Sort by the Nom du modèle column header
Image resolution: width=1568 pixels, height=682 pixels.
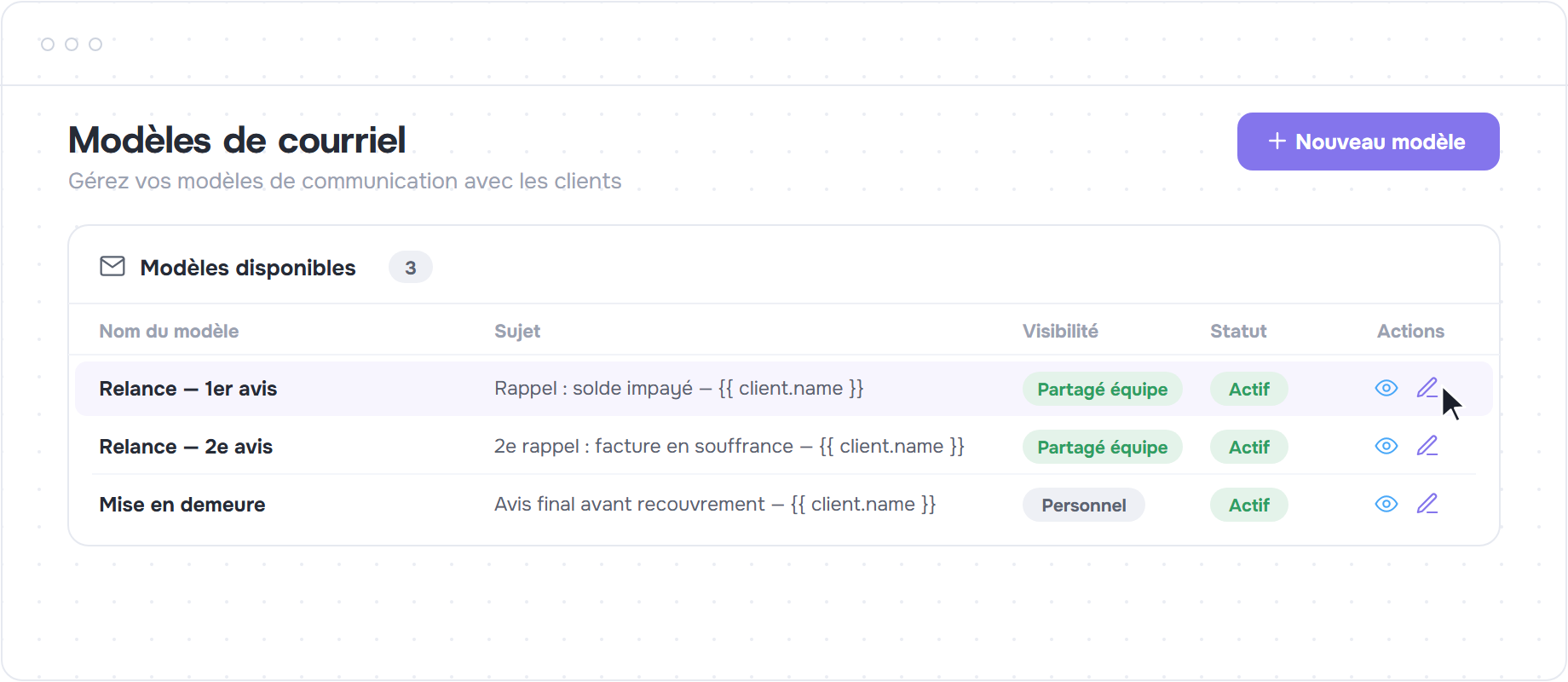pyautogui.click(x=169, y=331)
